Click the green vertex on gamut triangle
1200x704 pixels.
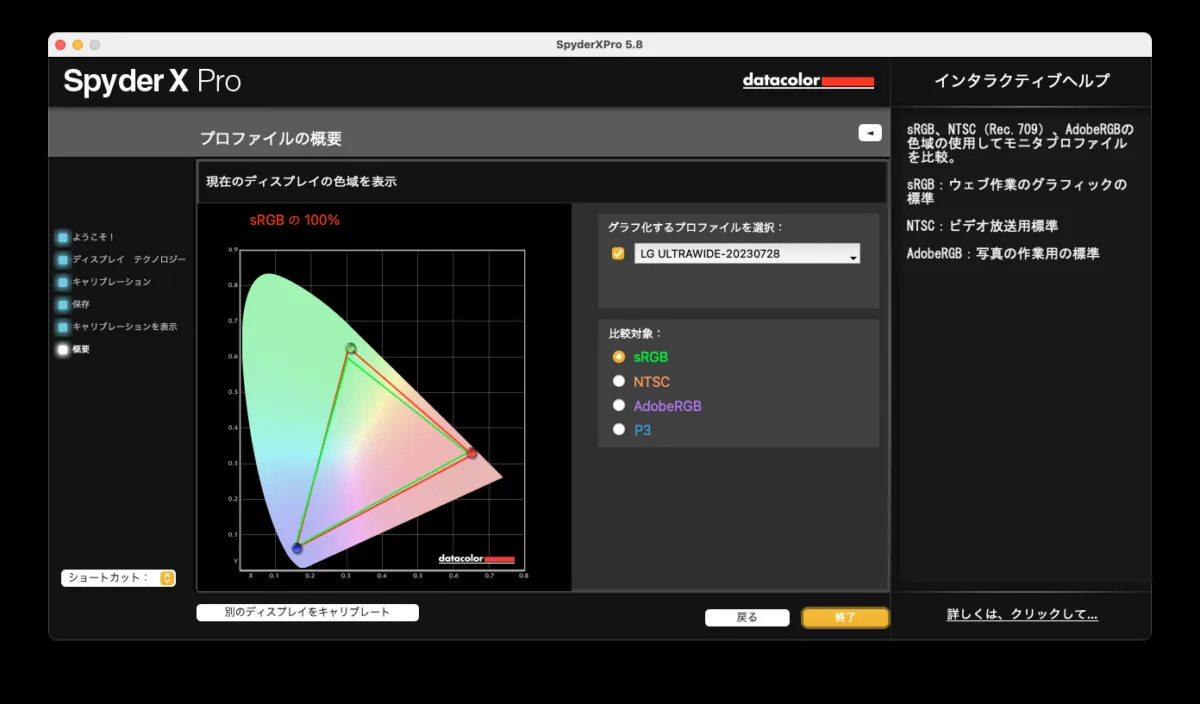click(x=351, y=348)
